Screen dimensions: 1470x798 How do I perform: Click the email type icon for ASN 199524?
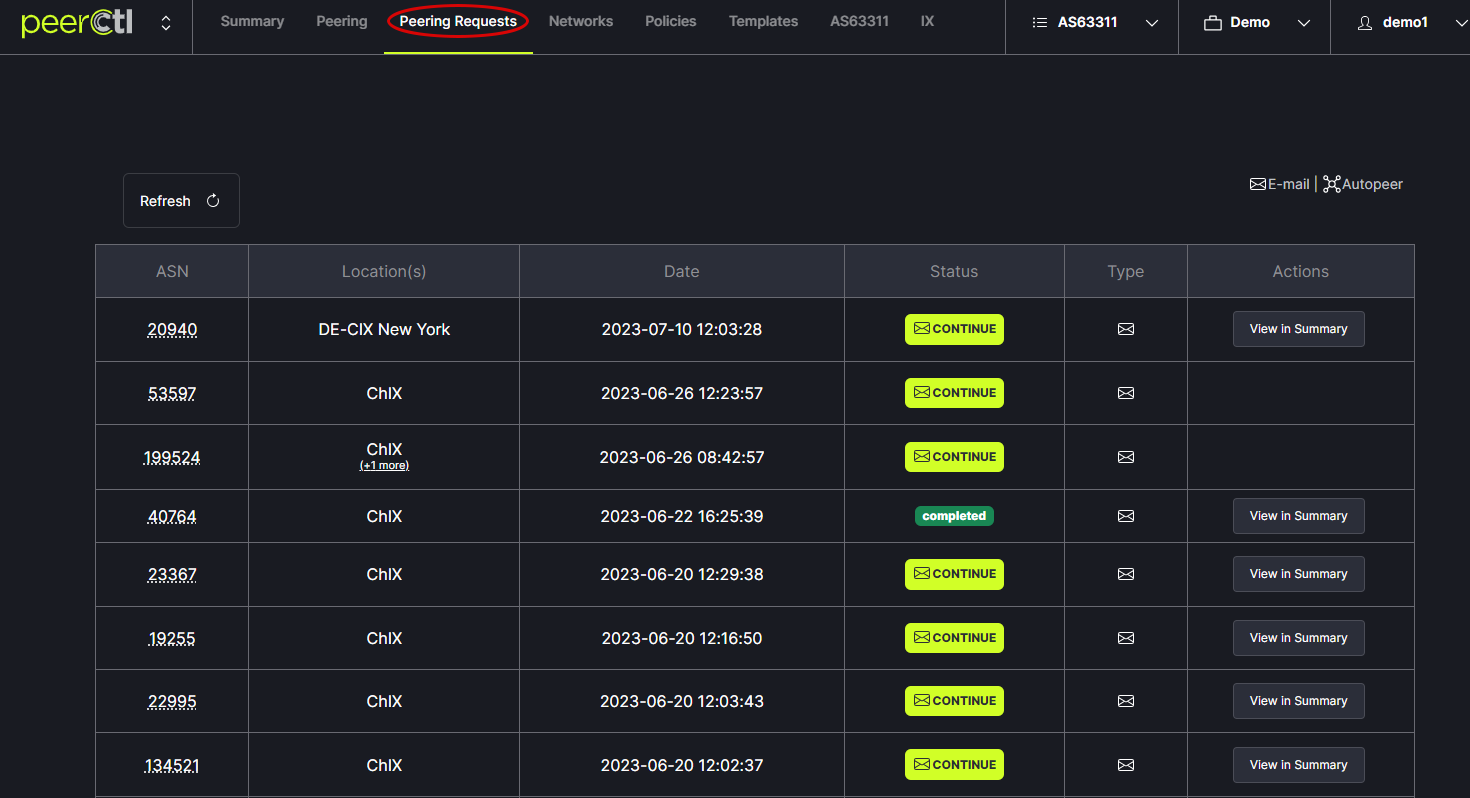[1125, 457]
